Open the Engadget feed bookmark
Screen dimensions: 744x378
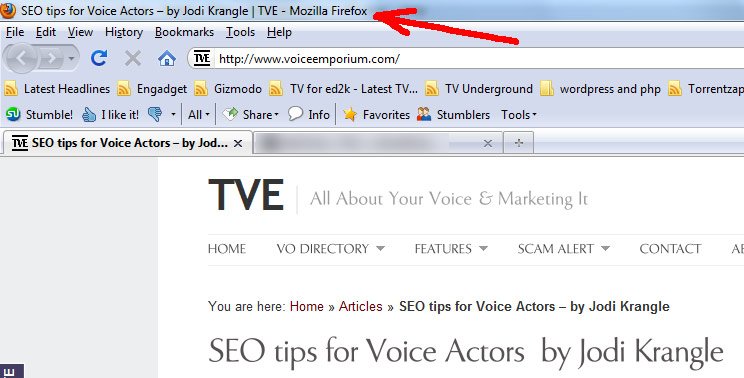tap(152, 89)
